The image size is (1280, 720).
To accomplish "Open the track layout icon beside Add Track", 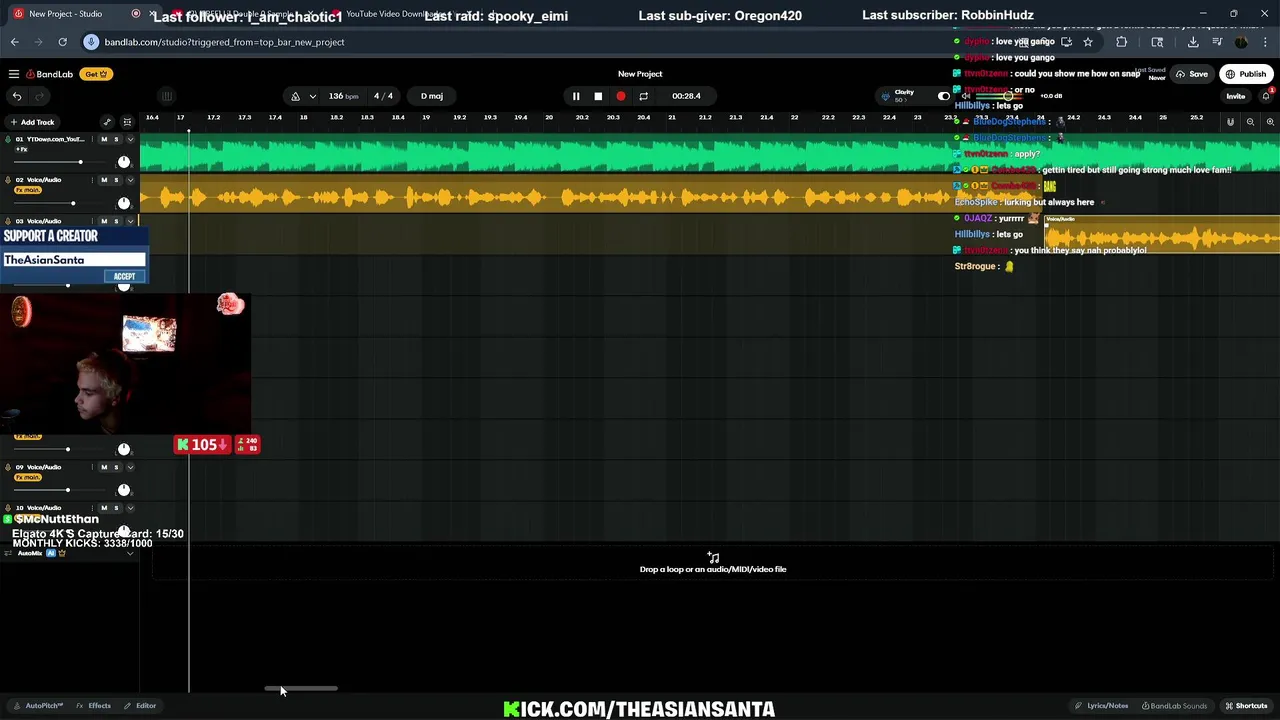I will 127,122.
